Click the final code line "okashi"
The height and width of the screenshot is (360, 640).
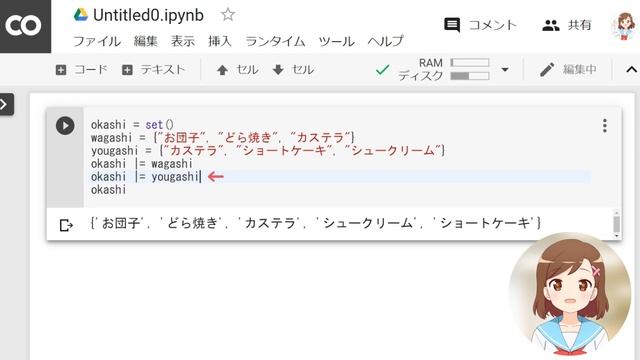point(108,190)
